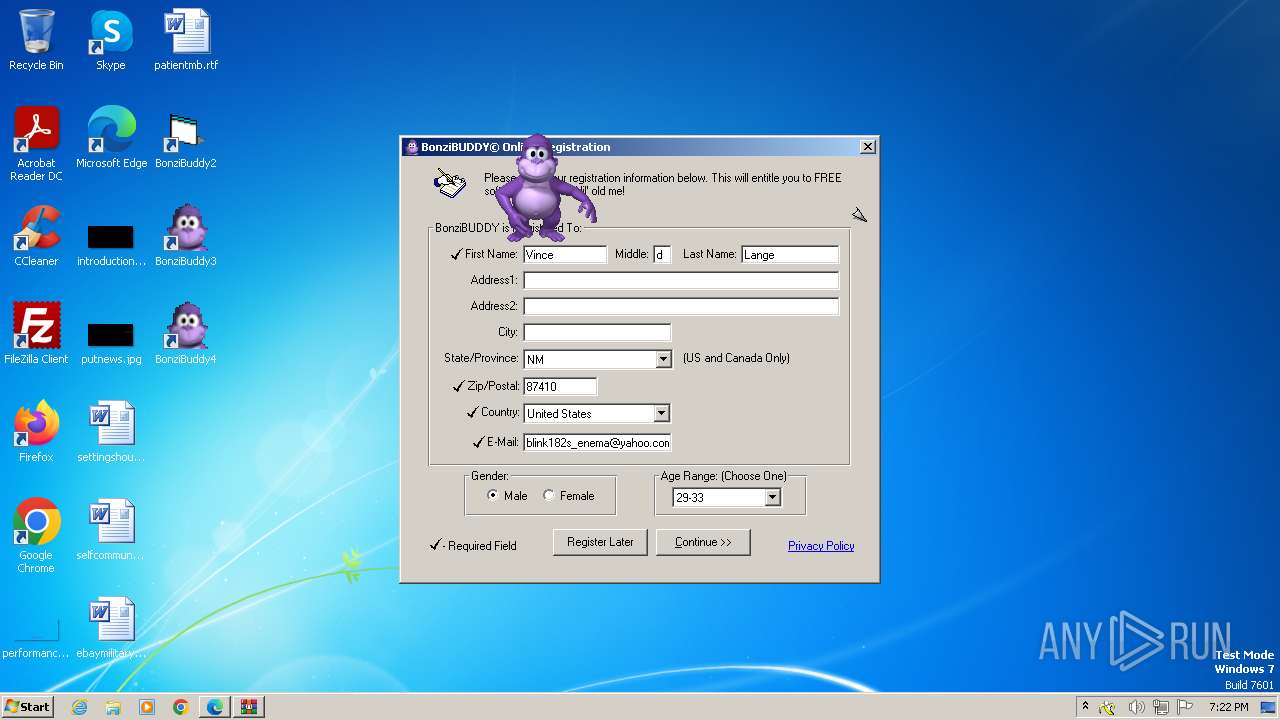
Task: Click the Register Later button
Action: (x=600, y=542)
